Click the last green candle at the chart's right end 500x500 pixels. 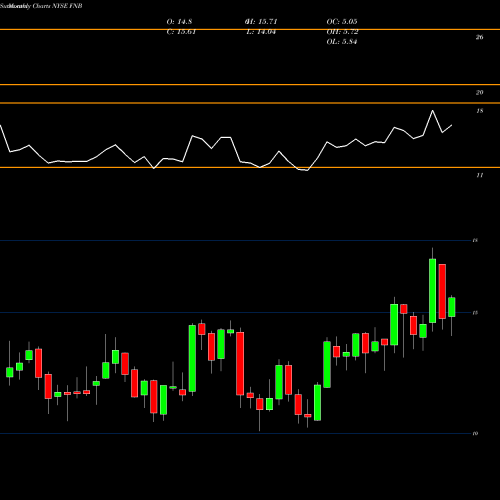pyautogui.click(x=452, y=307)
